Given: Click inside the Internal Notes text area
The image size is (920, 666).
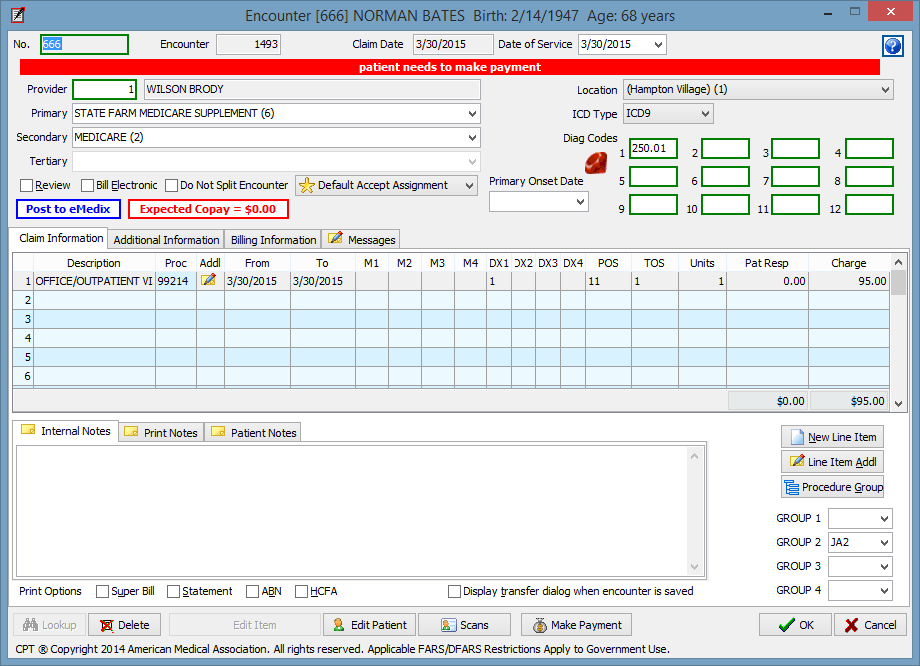Looking at the screenshot, I should click(352, 511).
